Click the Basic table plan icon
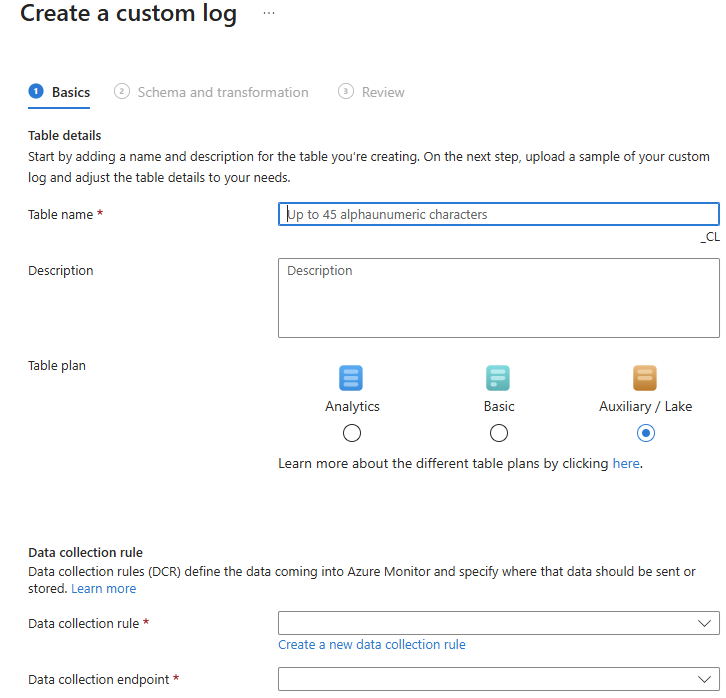Screen dimensions: 726x698 coord(498,378)
